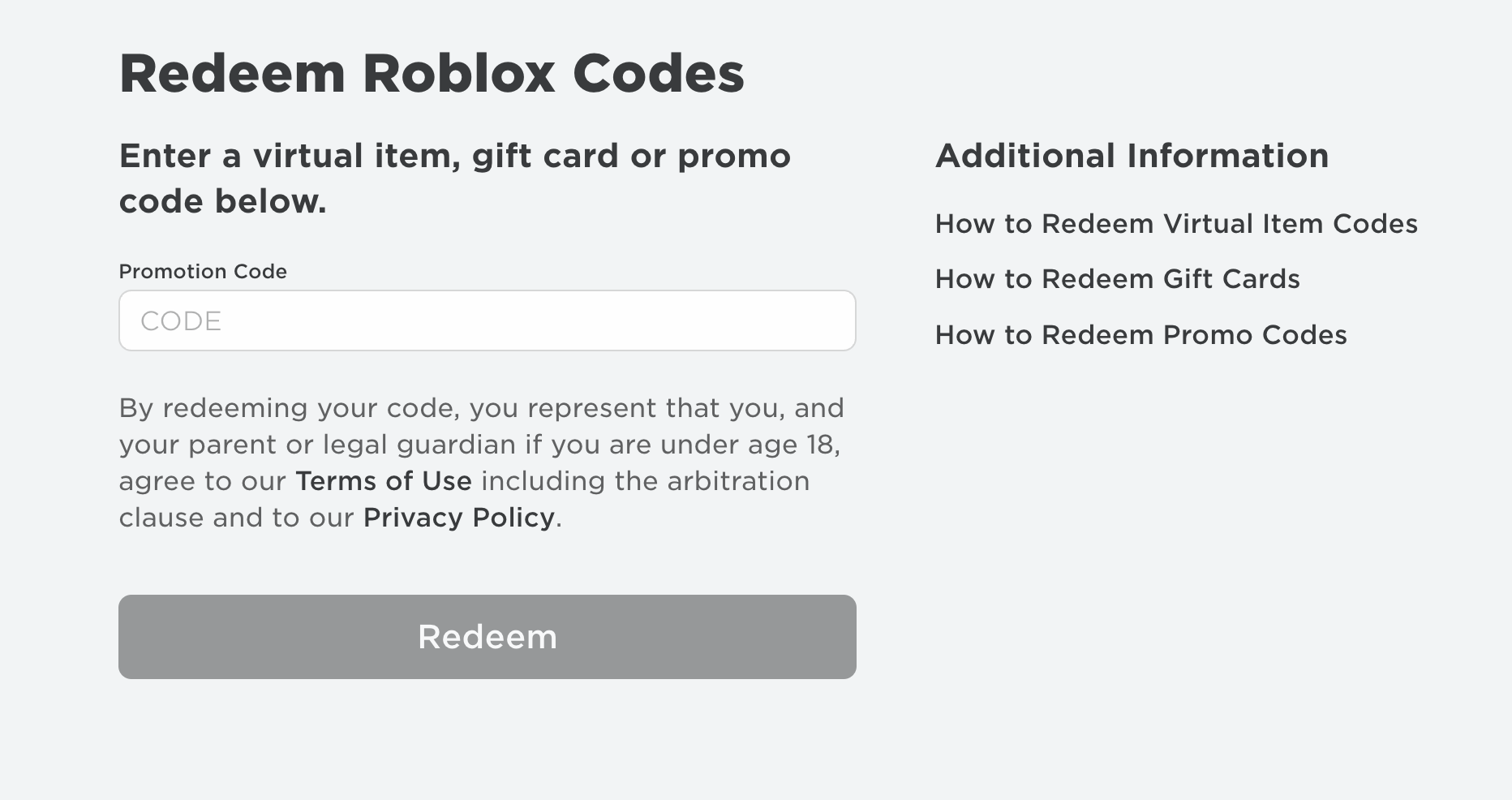Click 'By redeeming your code' disclaimer line
Viewport: 1512px width, 800px height.
[x=482, y=408]
